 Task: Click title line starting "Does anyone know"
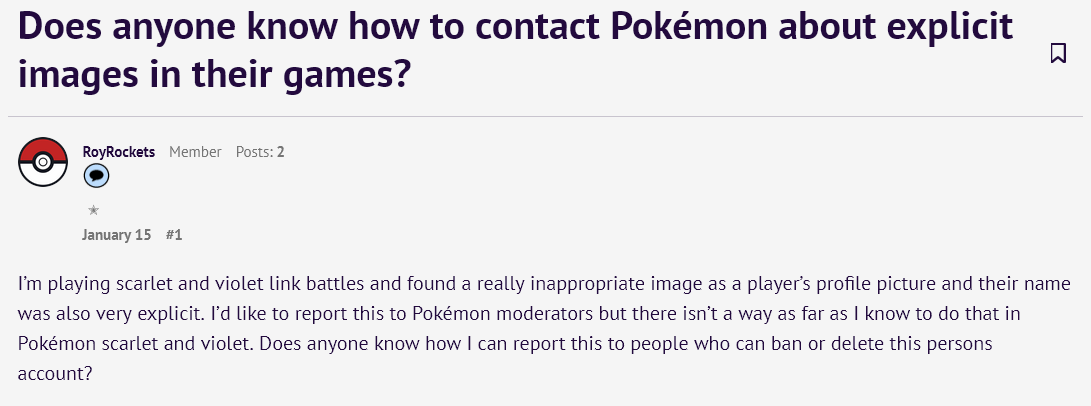tap(516, 26)
